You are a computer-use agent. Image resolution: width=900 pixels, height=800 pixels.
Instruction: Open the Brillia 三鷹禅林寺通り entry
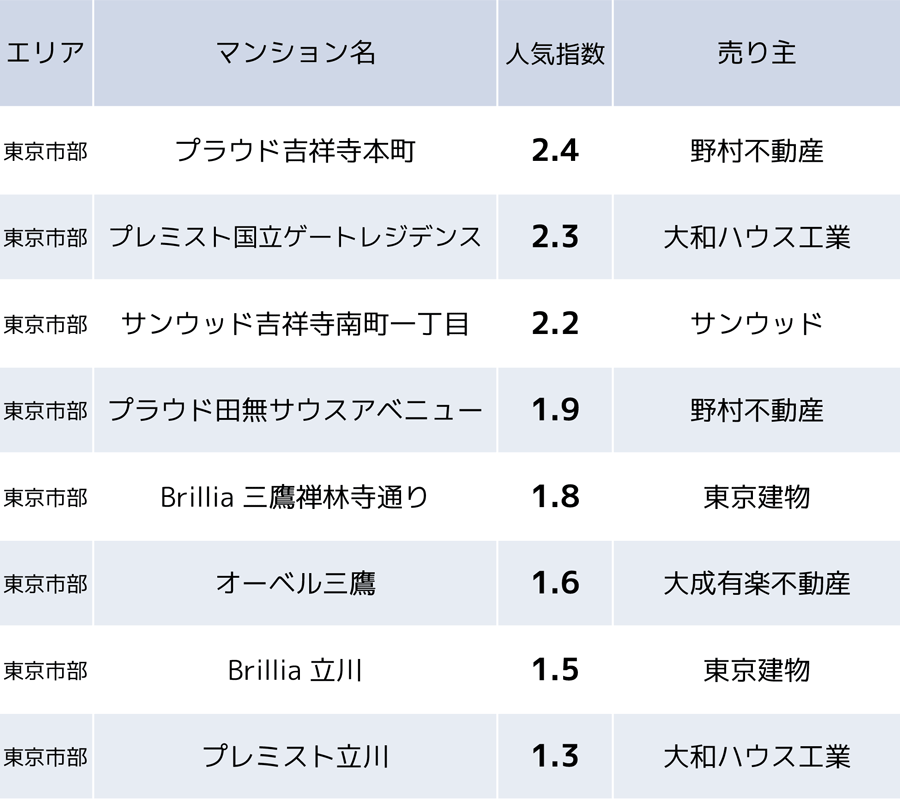tap(295, 497)
